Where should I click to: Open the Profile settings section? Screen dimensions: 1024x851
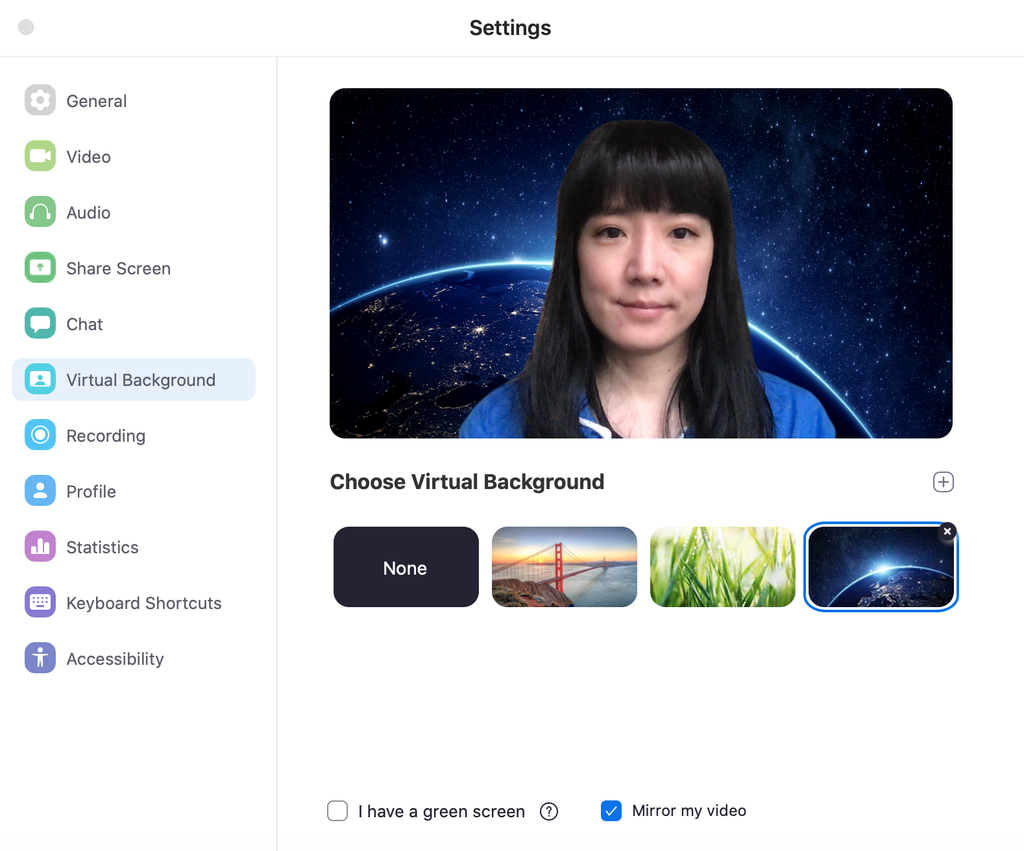92,491
